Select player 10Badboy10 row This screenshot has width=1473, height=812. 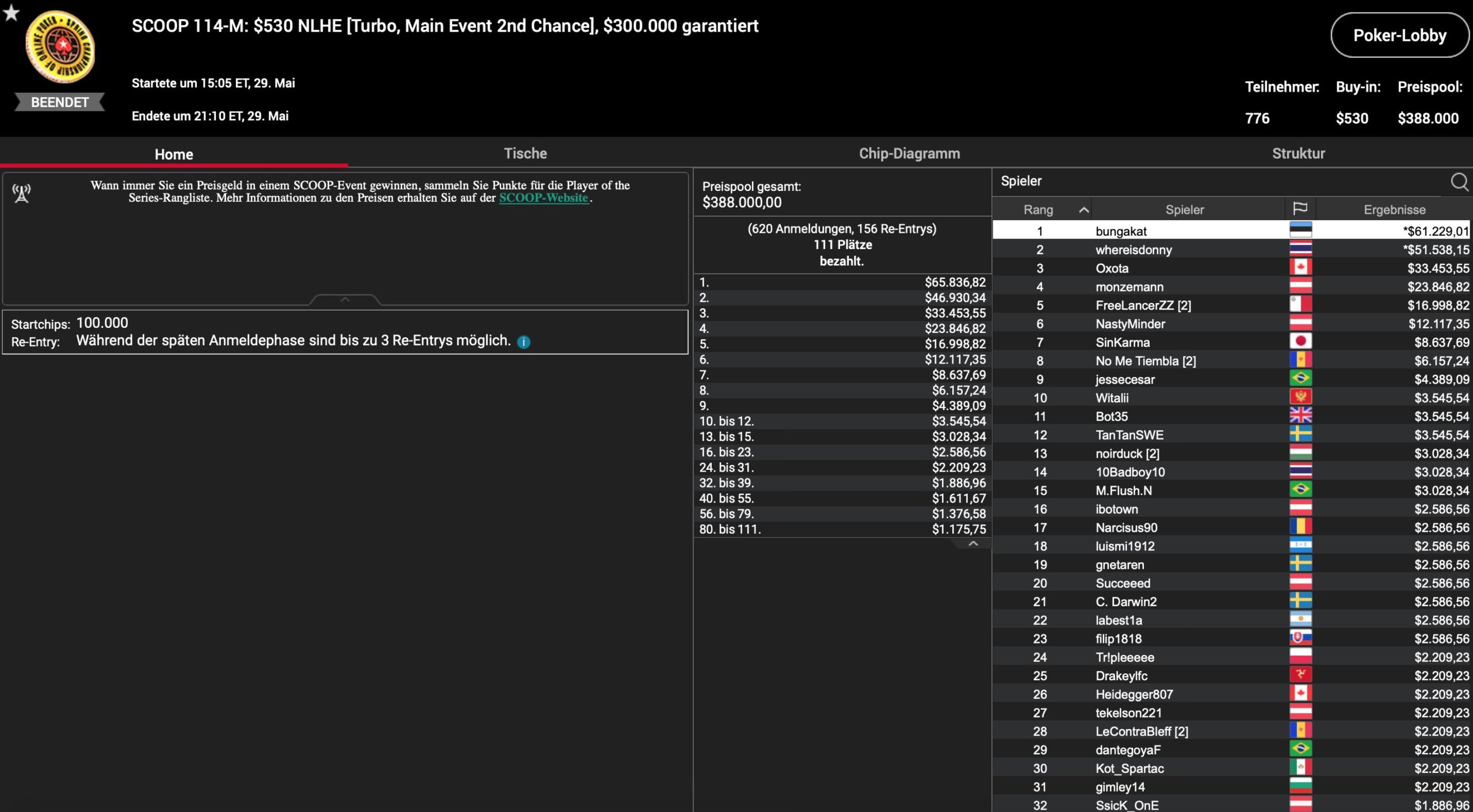tap(1231, 472)
